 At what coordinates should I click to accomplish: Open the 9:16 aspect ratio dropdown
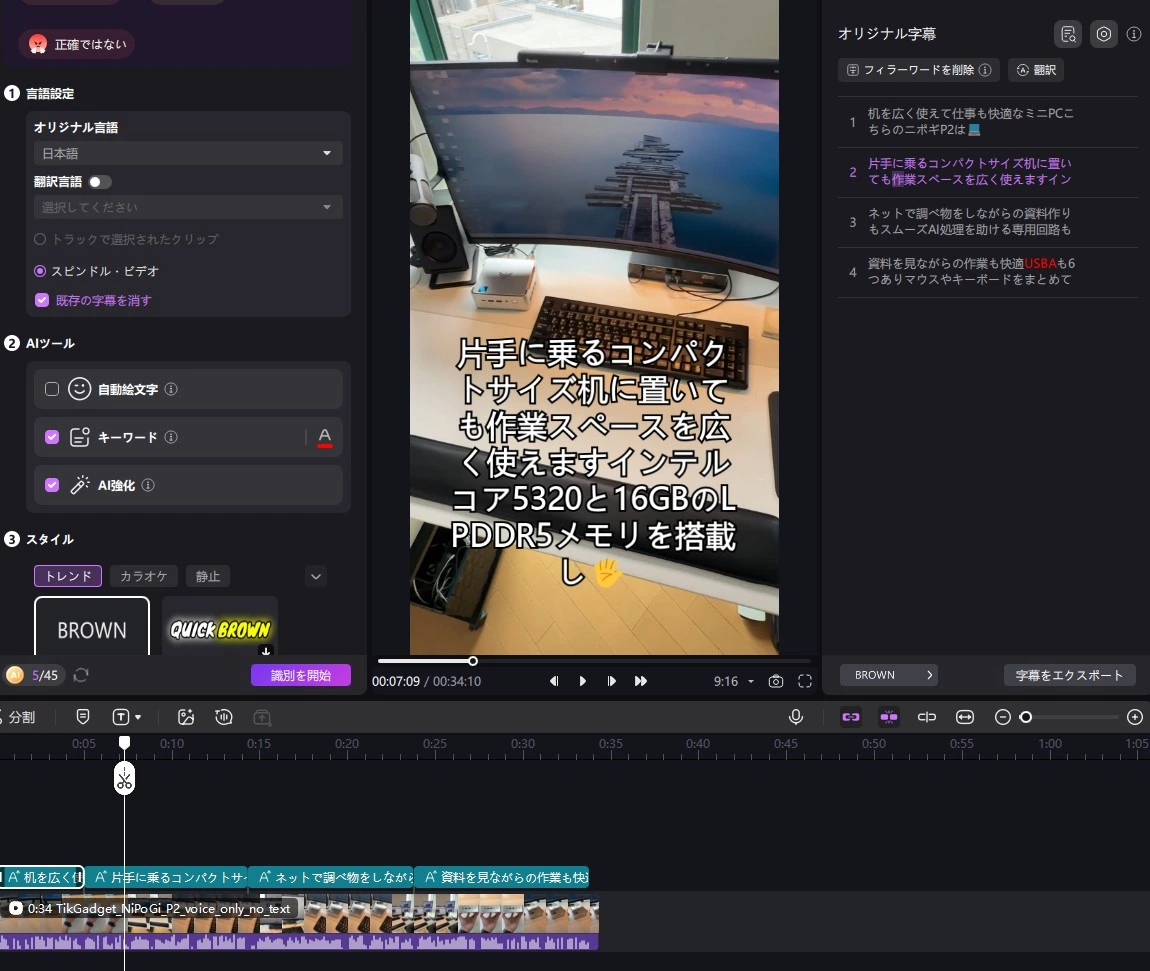tap(733, 681)
